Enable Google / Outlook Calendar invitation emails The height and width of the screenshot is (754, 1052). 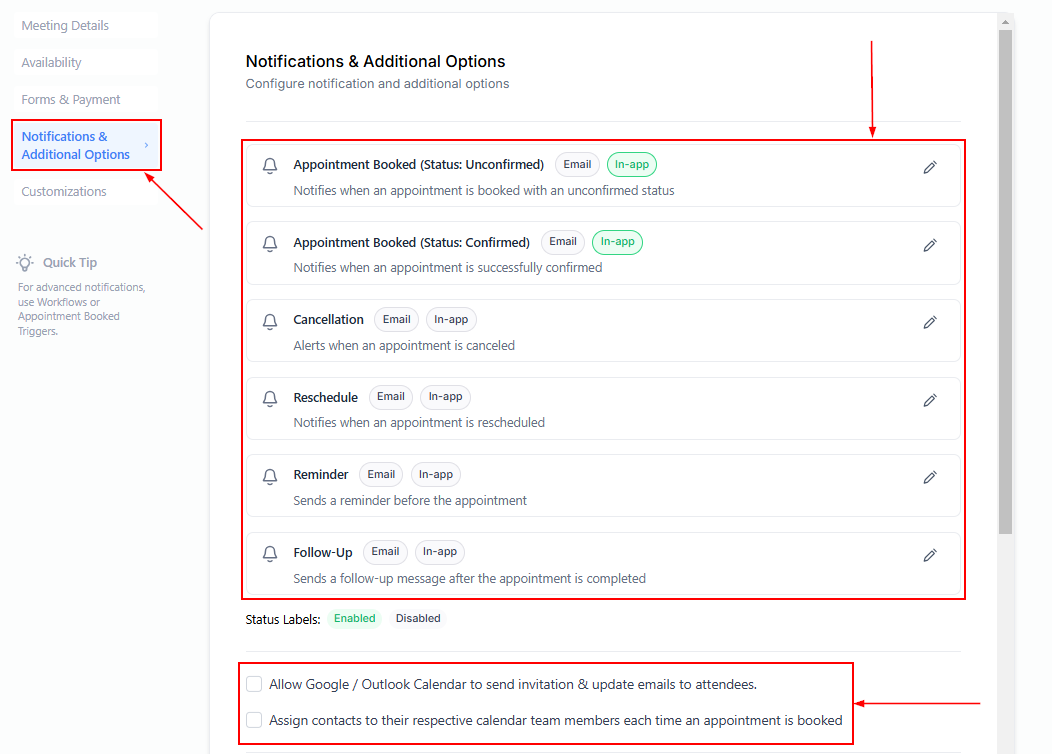[x=255, y=684]
